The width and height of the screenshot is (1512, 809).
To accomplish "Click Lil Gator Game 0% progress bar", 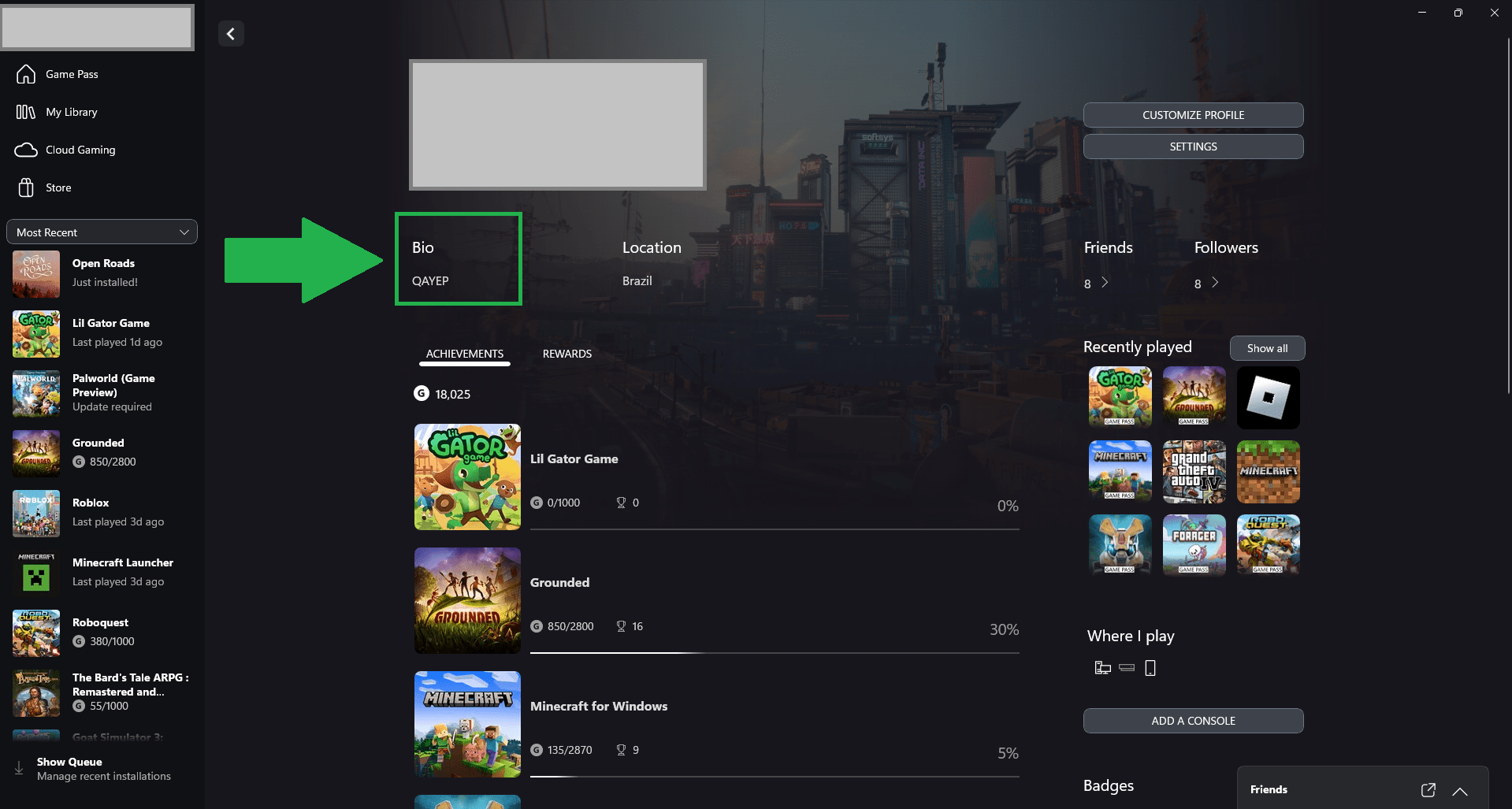I will [775, 529].
